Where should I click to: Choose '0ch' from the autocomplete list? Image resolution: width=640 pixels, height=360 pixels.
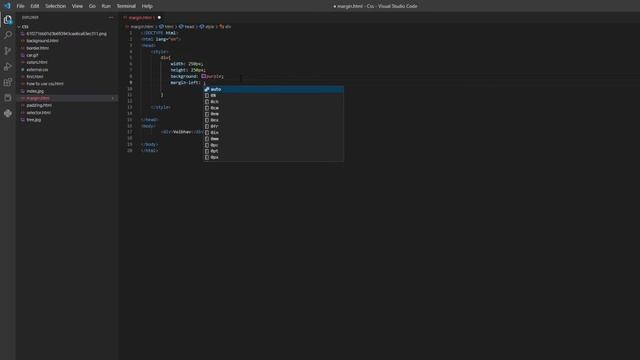click(x=273, y=102)
